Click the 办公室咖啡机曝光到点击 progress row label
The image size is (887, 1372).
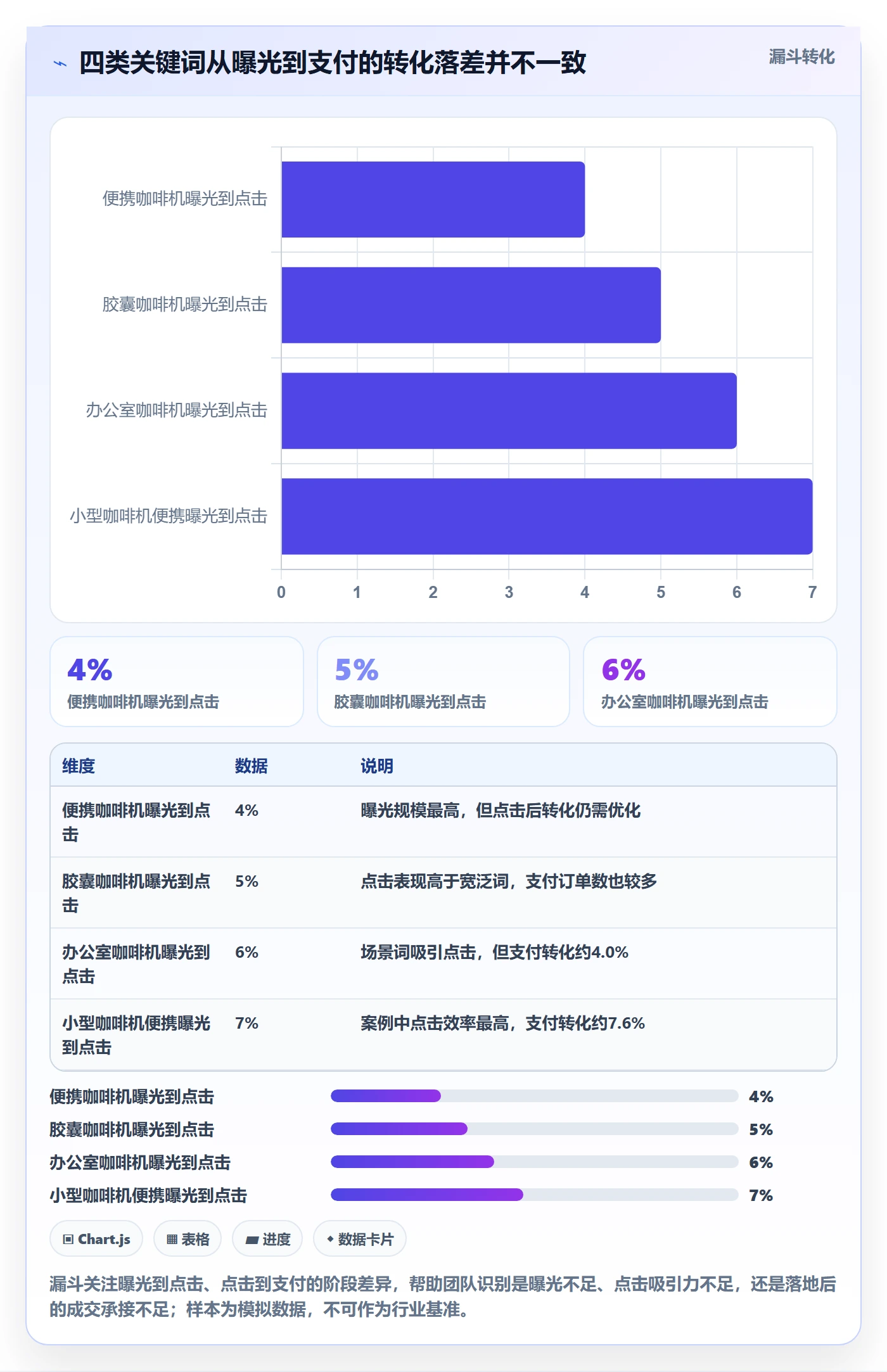coord(140,1162)
